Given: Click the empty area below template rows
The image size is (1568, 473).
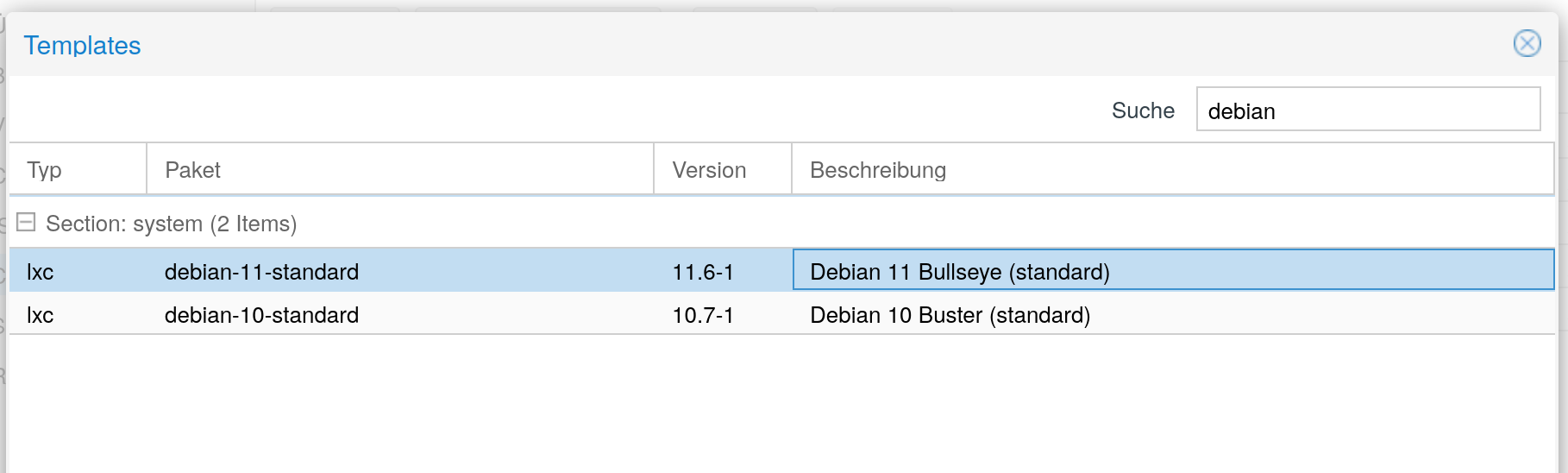Looking at the screenshot, I should click(776, 406).
